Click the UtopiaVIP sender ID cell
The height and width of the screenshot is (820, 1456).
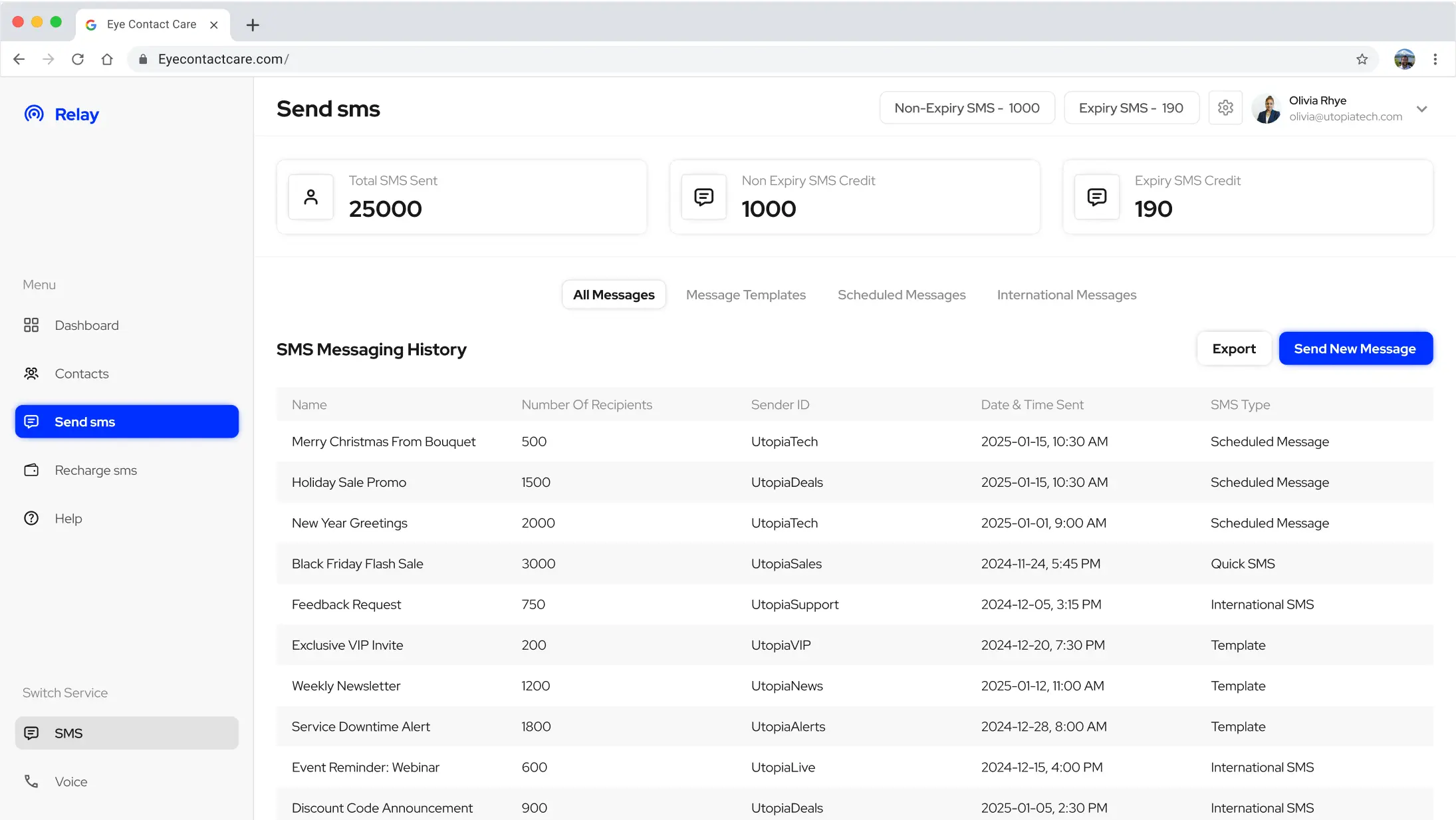click(x=781, y=645)
